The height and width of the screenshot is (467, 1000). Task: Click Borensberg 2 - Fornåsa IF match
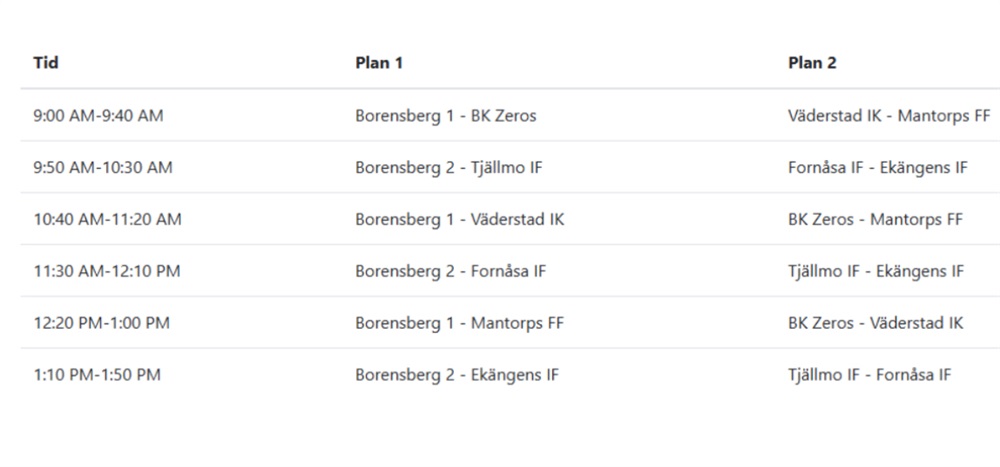point(451,271)
